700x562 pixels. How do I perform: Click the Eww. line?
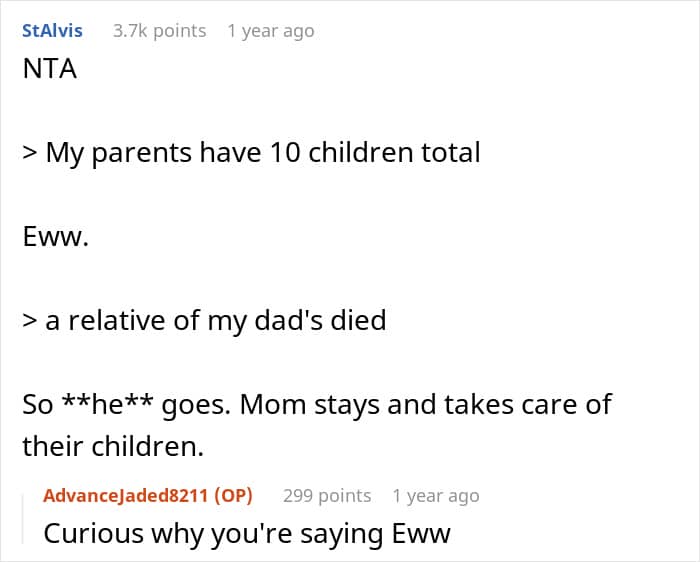point(55,236)
